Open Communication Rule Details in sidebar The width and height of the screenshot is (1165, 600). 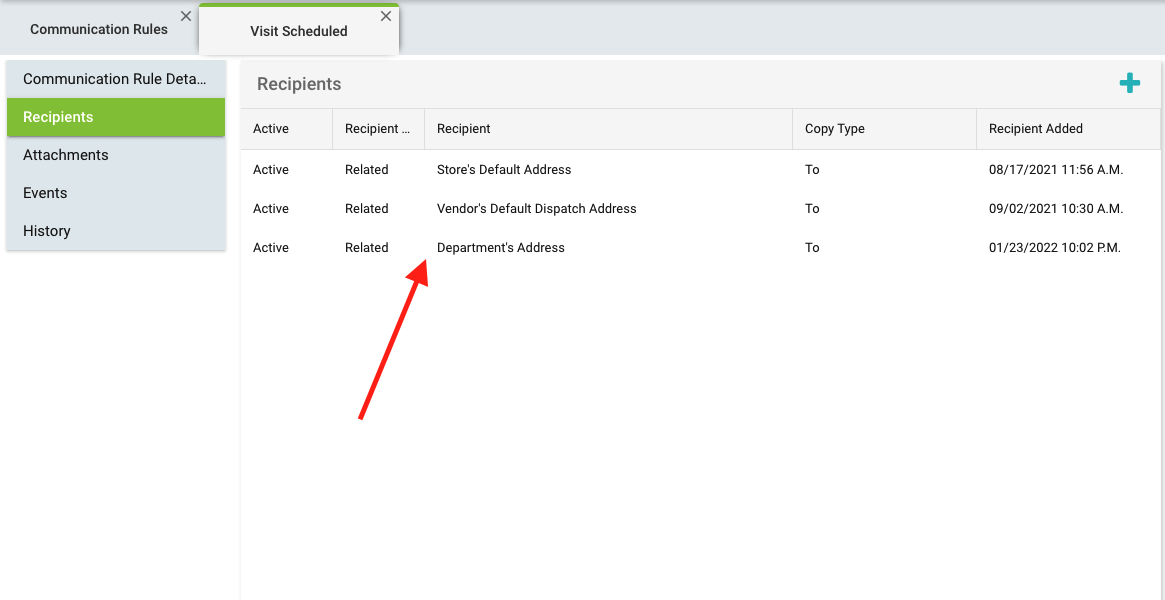pos(115,79)
